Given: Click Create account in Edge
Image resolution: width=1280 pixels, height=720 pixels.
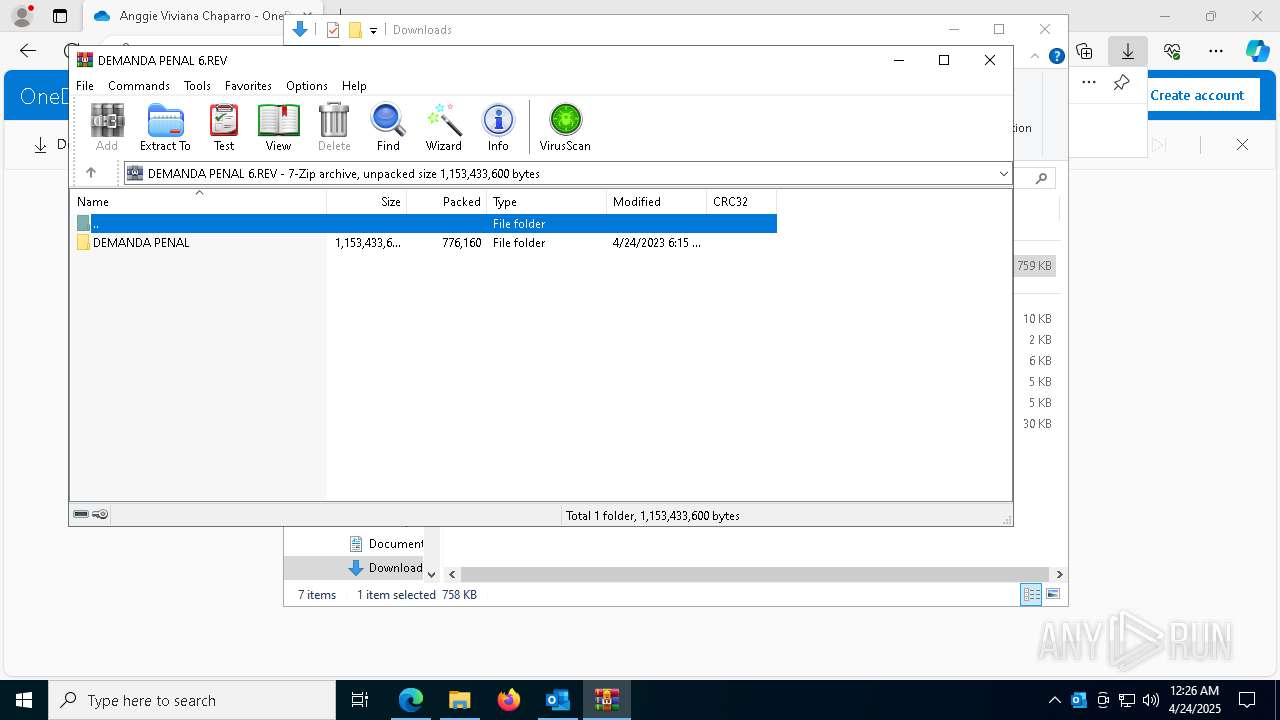Looking at the screenshot, I should pos(1197,95).
